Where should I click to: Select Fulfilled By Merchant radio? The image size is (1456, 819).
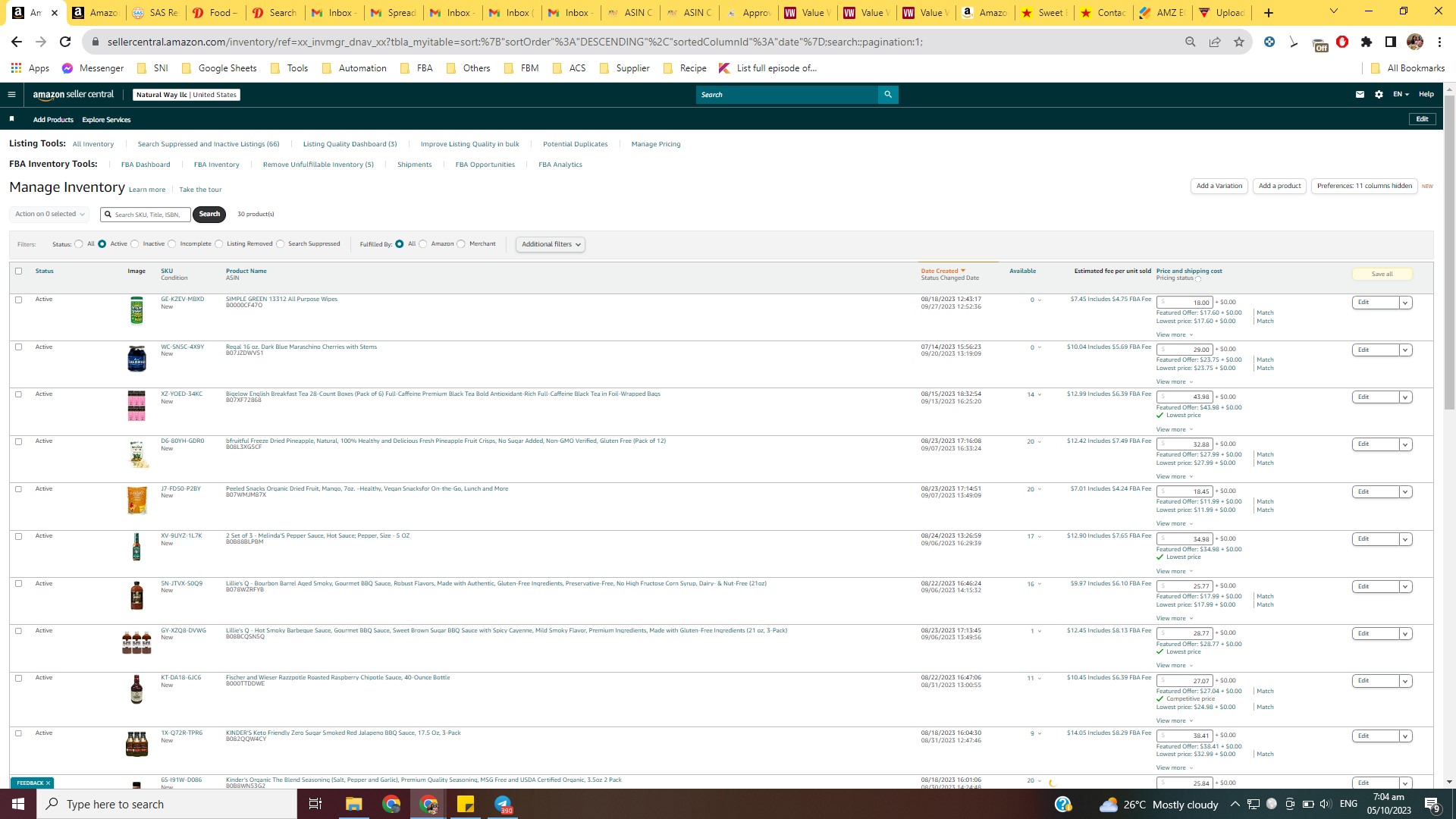[461, 244]
